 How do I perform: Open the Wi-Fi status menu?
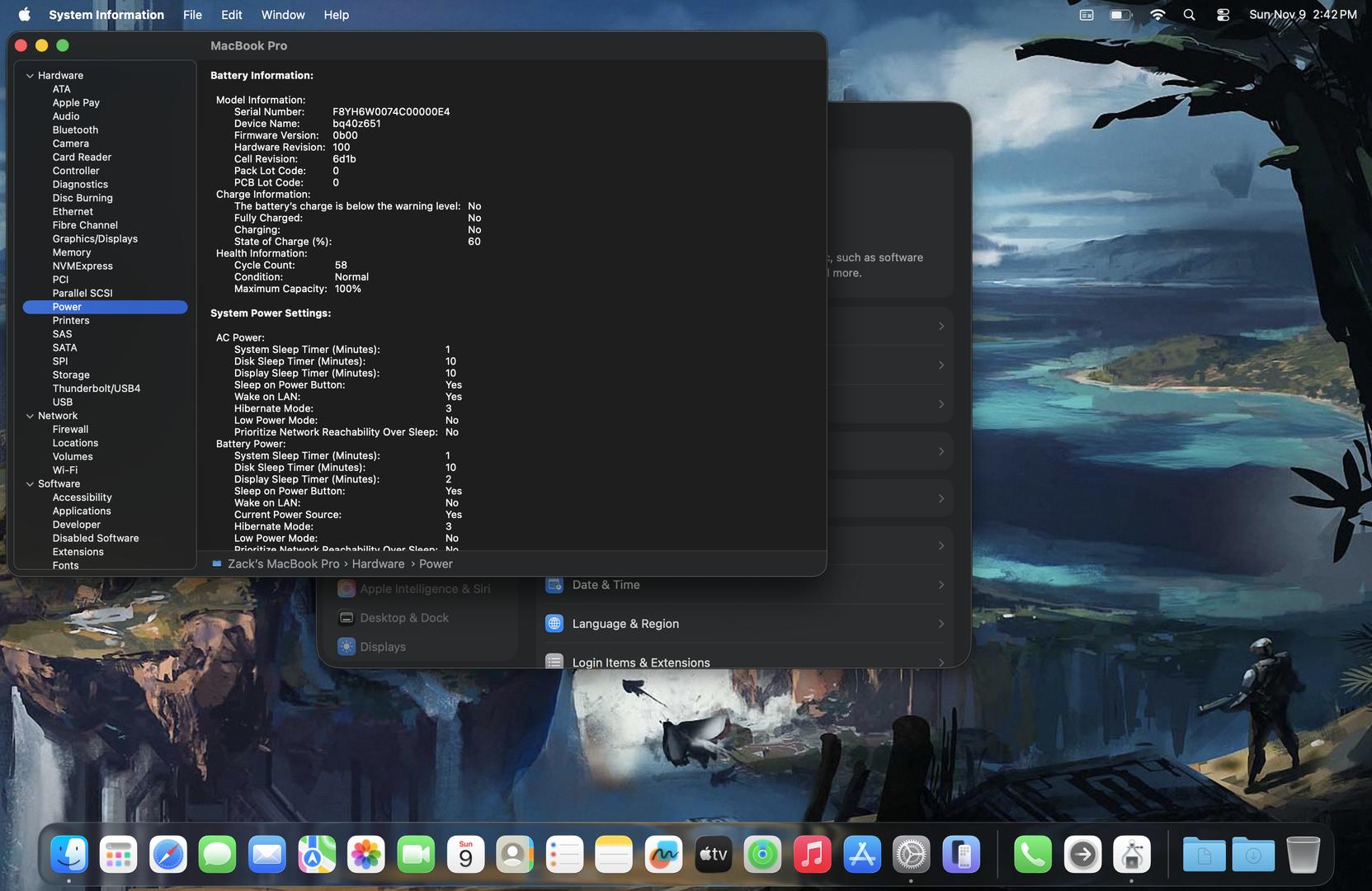[1157, 15]
